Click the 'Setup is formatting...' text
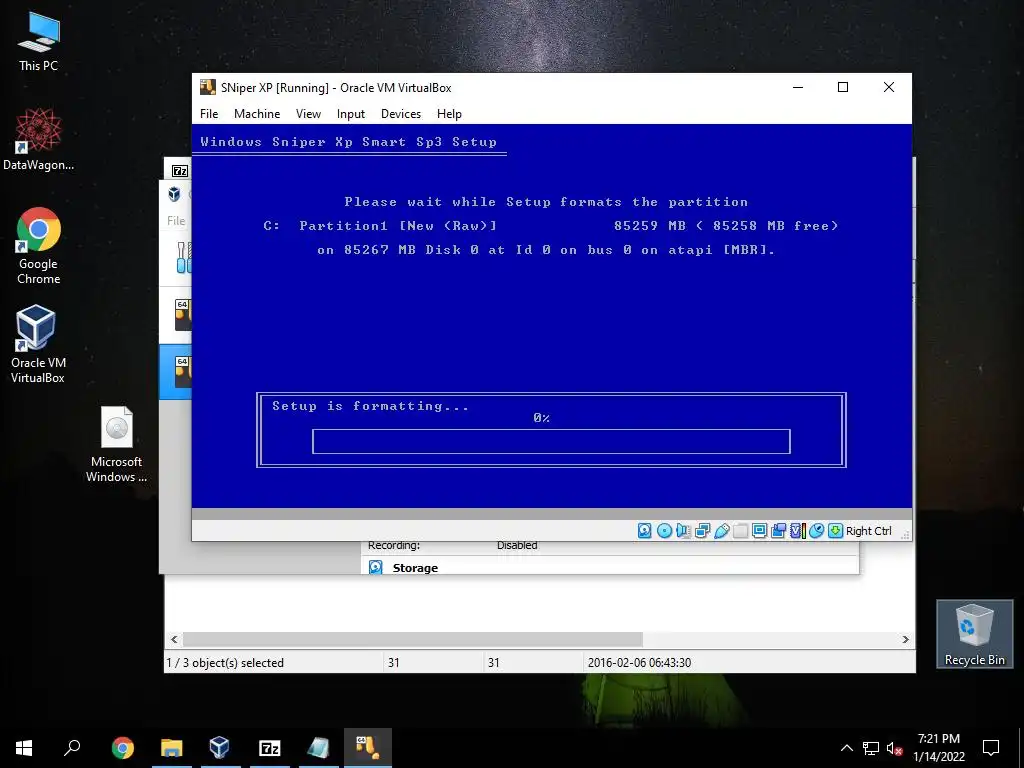The image size is (1024, 768). [x=370, y=406]
